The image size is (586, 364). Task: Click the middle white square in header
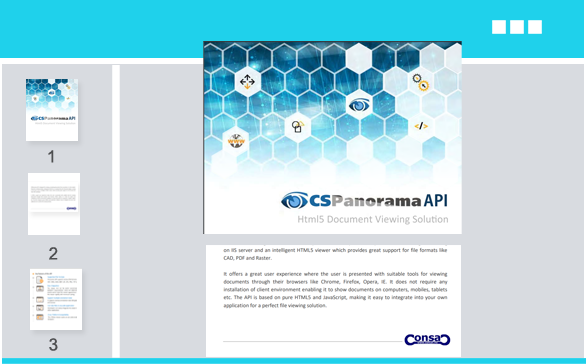click(517, 27)
